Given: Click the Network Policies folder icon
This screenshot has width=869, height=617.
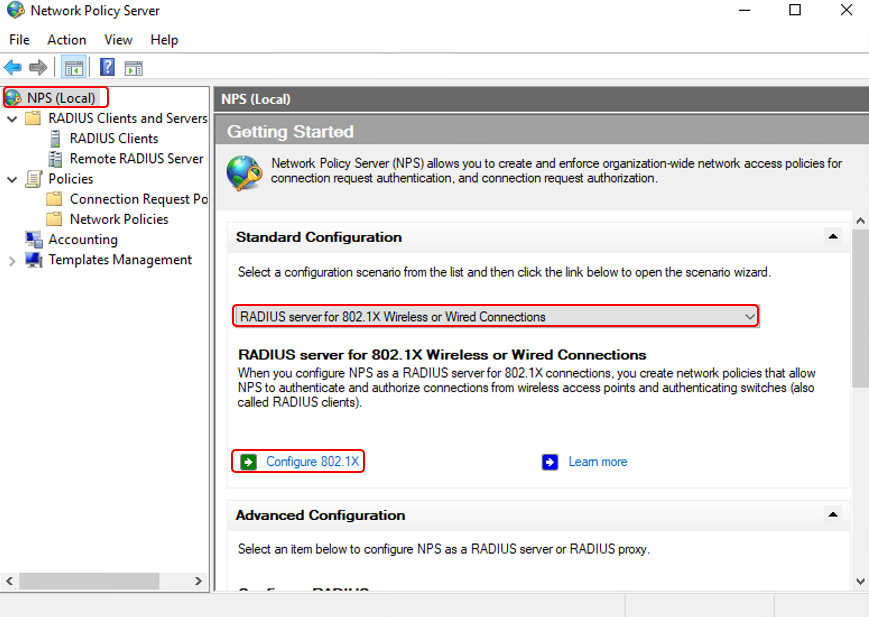Looking at the screenshot, I should pos(54,219).
